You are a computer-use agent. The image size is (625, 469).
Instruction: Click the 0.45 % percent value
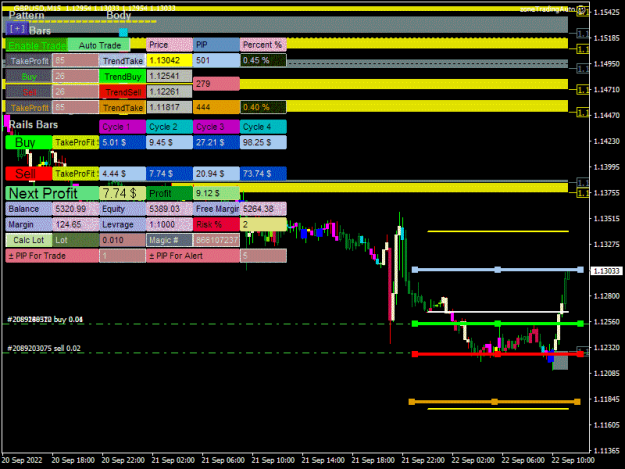[x=263, y=61]
